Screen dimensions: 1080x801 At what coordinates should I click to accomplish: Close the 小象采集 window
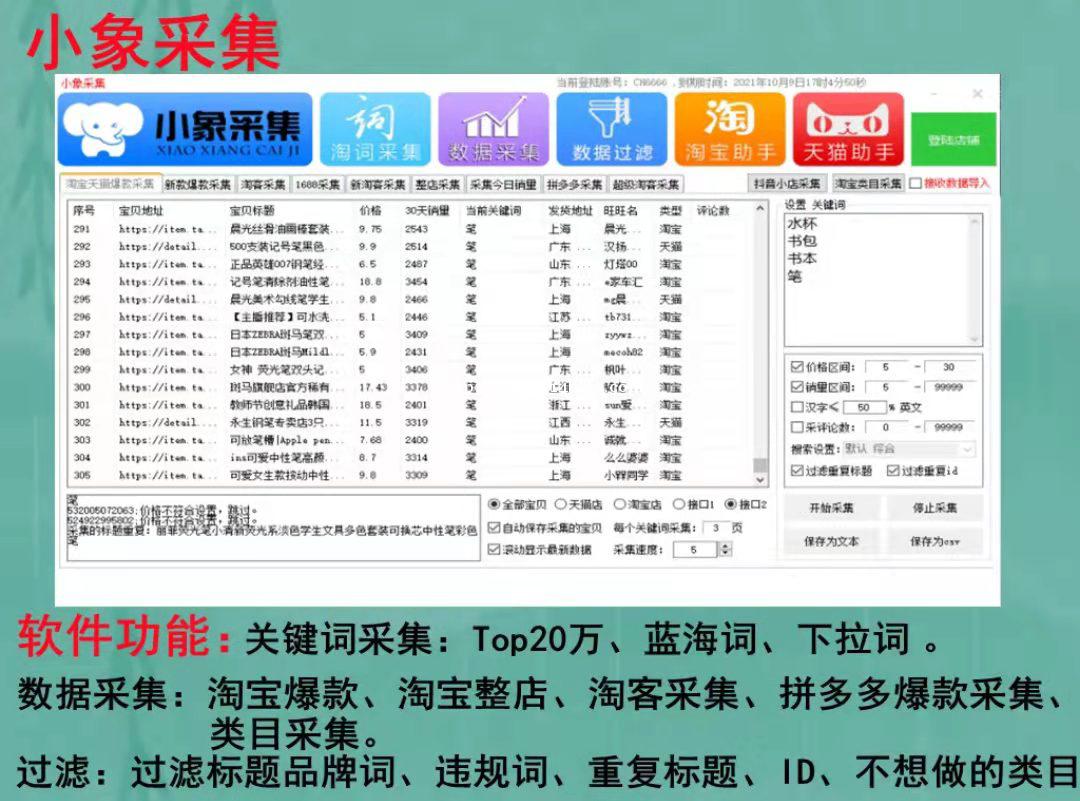click(977, 93)
